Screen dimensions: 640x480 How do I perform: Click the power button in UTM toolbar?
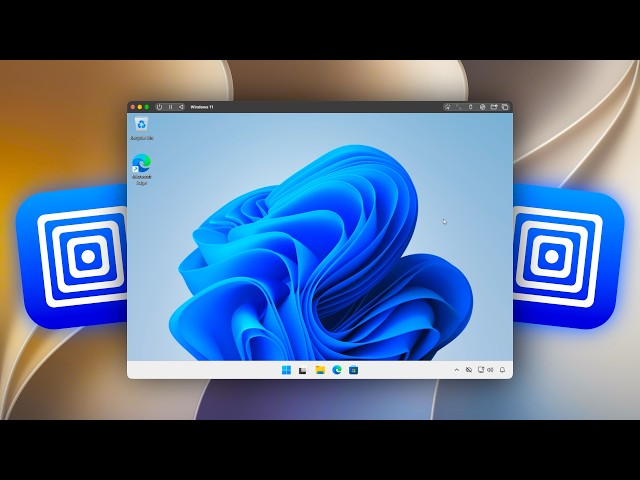point(159,107)
